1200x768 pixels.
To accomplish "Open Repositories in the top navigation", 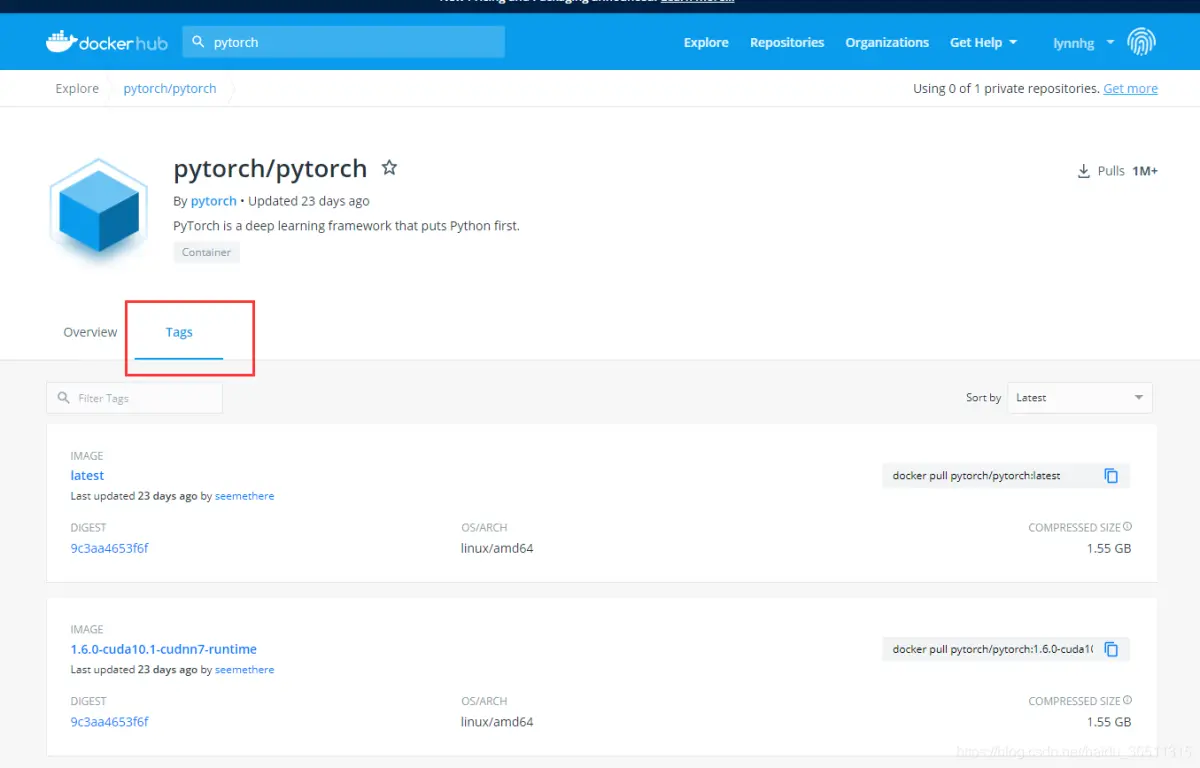I will 787,42.
